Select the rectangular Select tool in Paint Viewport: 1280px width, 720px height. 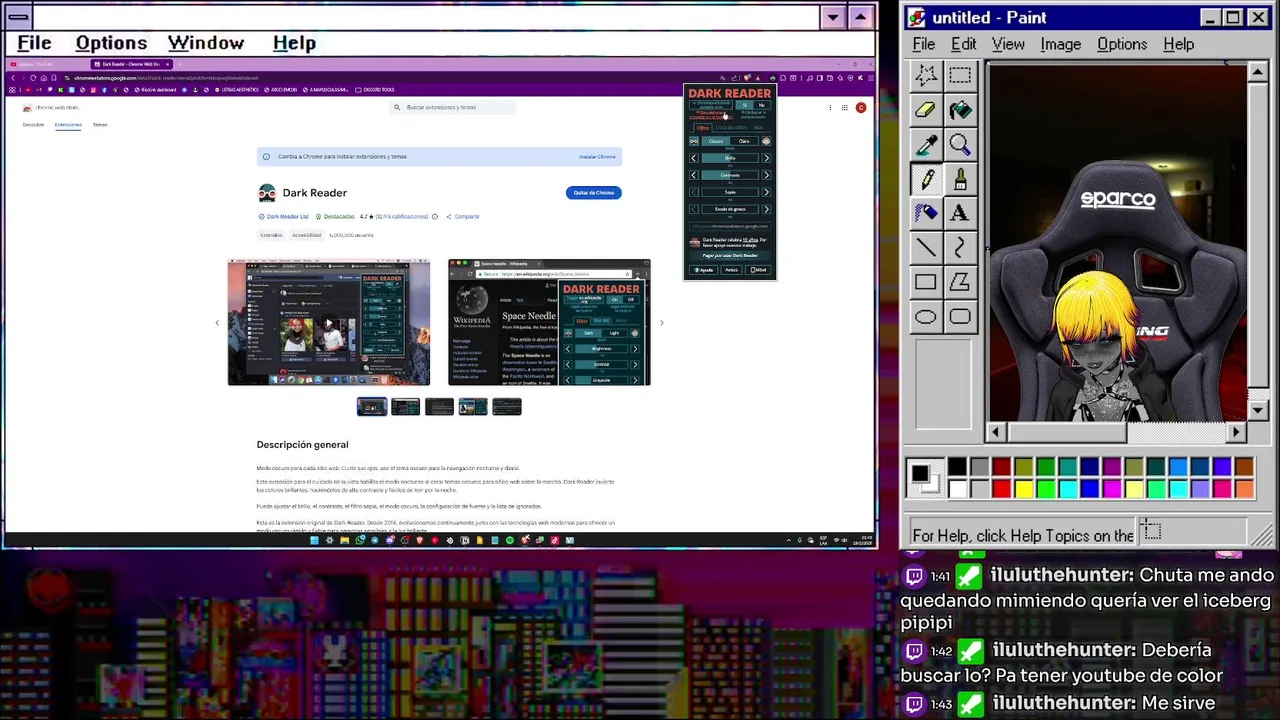tap(960, 75)
